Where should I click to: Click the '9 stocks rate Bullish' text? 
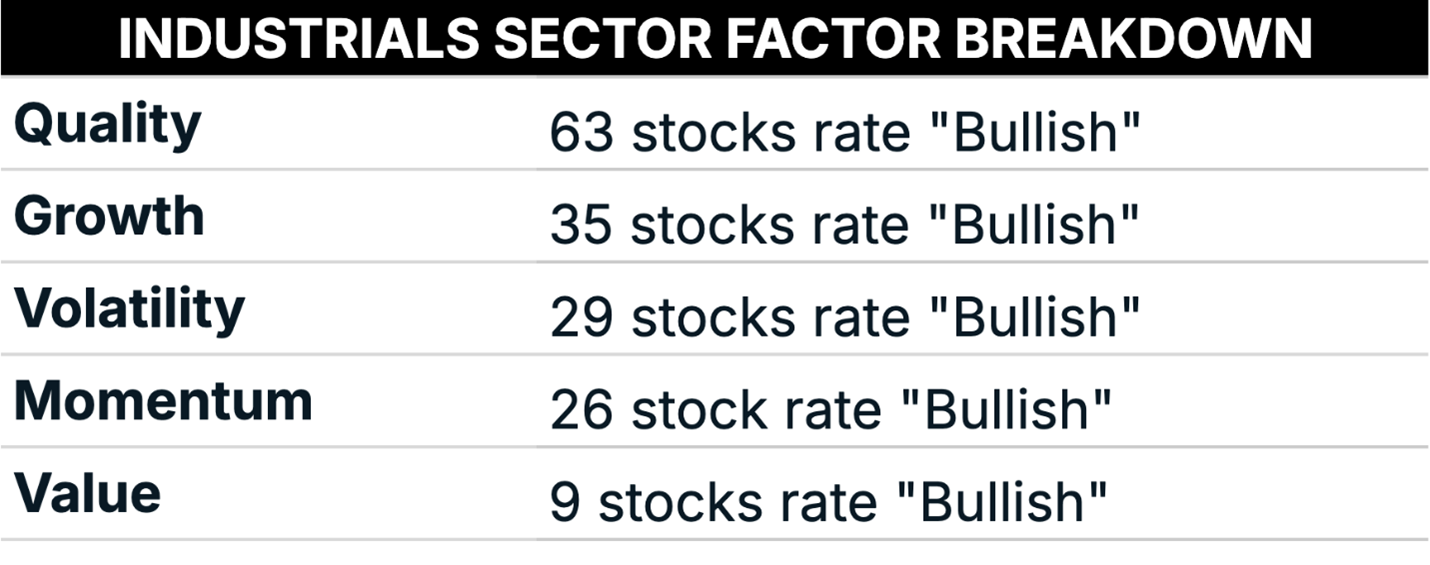pos(830,501)
